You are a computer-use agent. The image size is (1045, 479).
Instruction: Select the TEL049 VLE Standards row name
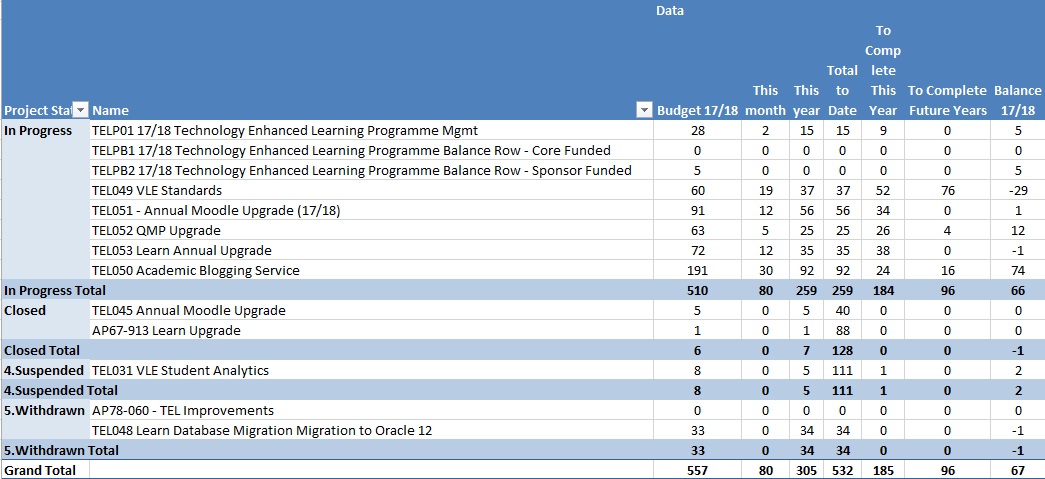pos(157,190)
